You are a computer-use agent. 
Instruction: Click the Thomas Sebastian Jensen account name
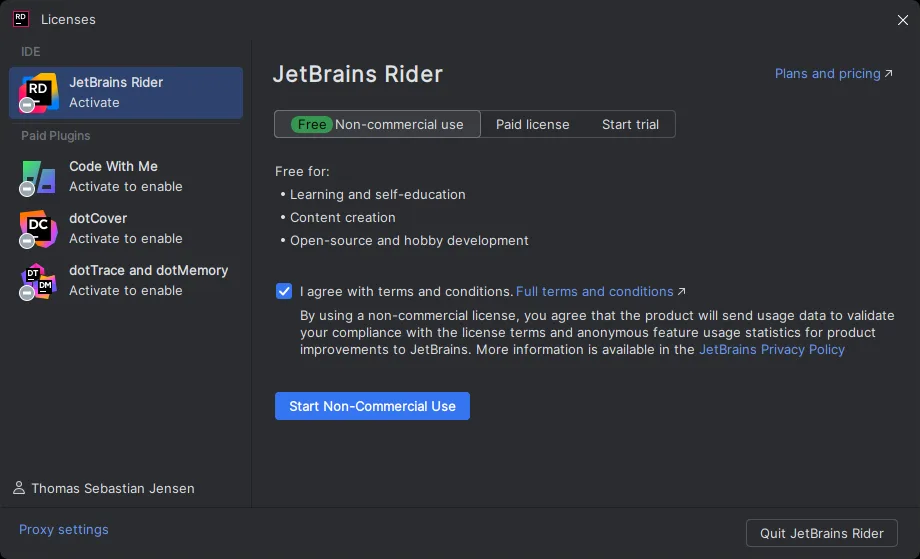[x=112, y=489]
